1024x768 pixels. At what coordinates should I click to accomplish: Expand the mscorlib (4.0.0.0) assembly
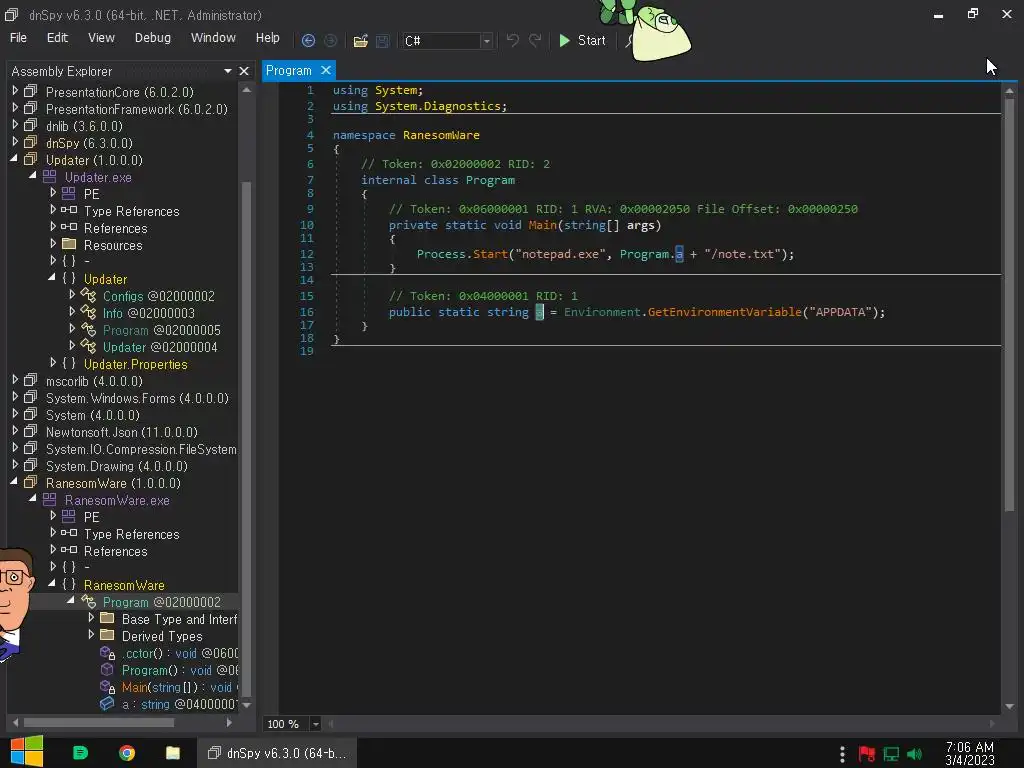pyautogui.click(x=15, y=379)
